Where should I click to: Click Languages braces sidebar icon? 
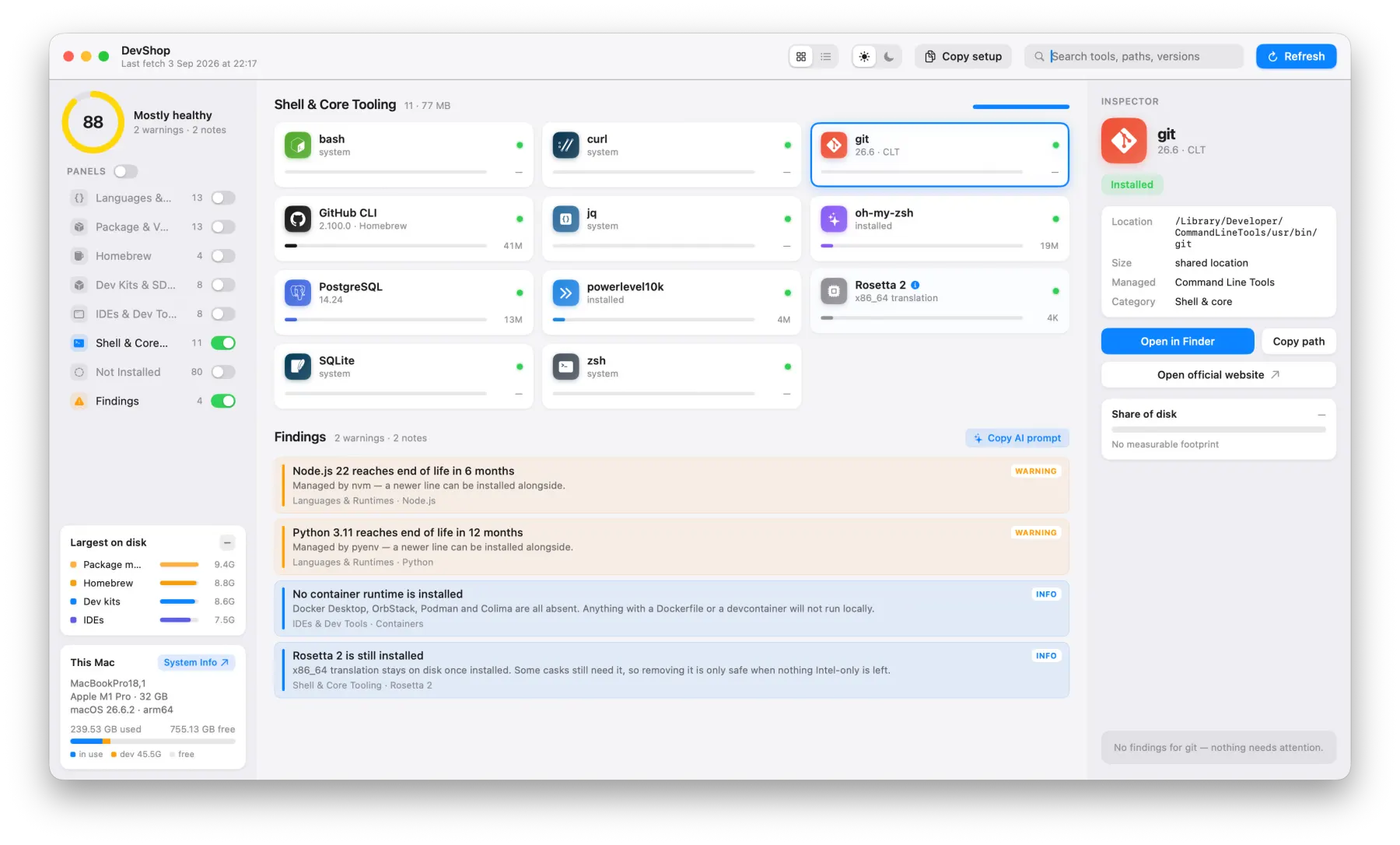click(x=79, y=198)
